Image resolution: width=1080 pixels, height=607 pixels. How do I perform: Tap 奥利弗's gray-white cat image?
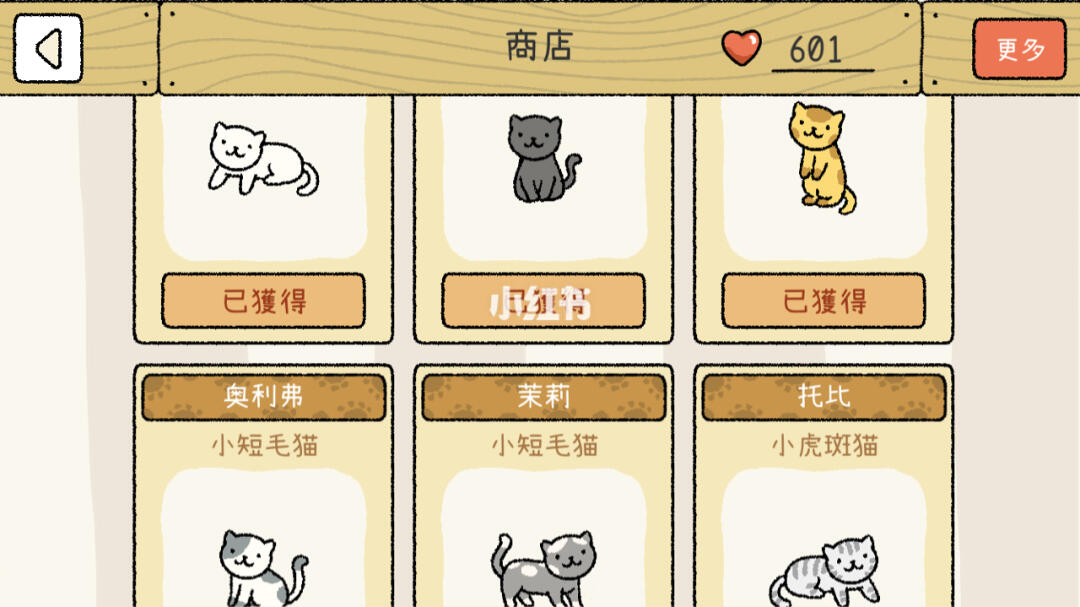263,568
